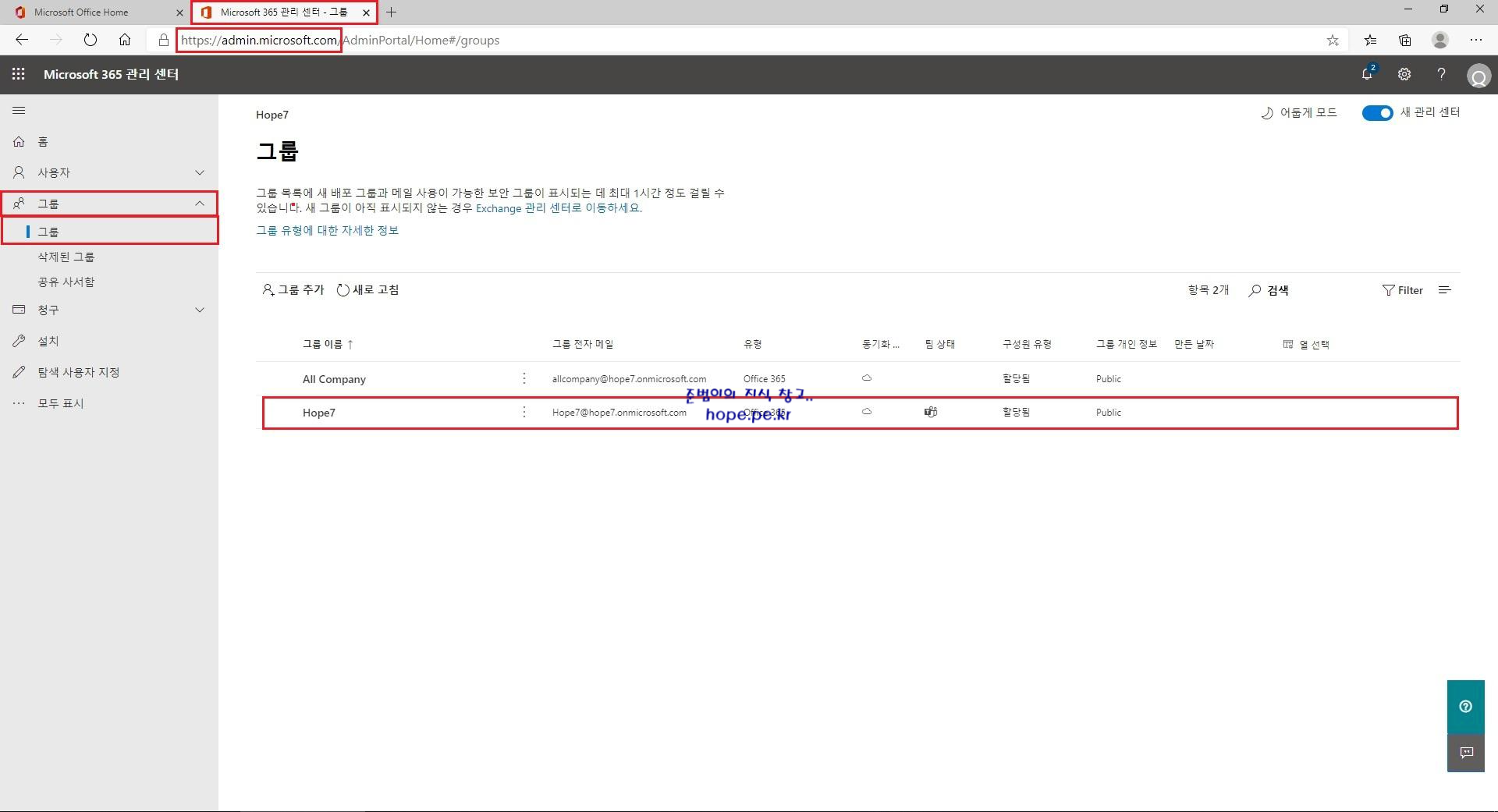1498x812 pixels.
Task: Click the cloud sync icon for Hope7
Action: pos(867,412)
